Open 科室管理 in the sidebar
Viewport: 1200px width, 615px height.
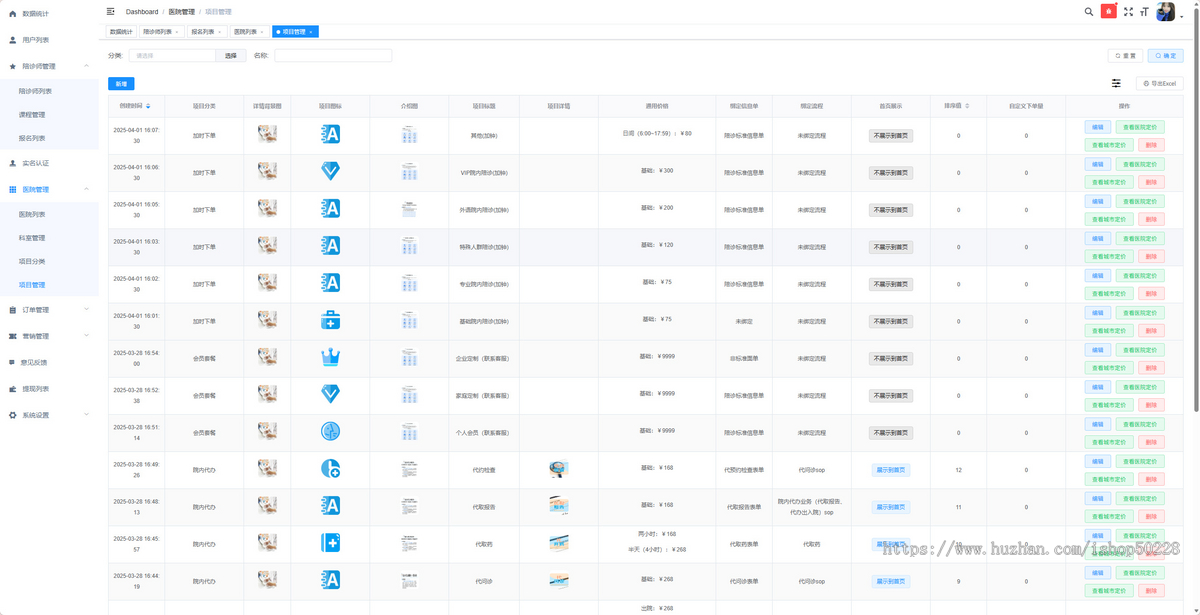pos(32,238)
